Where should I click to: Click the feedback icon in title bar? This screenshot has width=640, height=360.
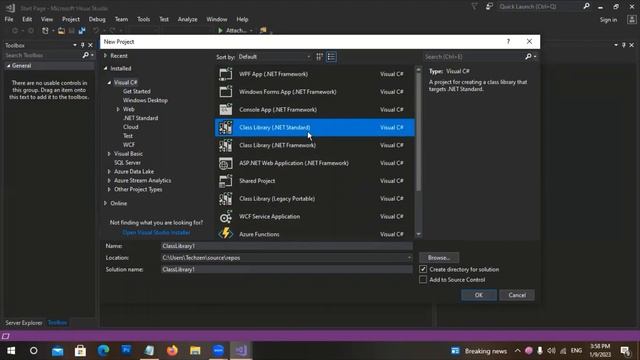tap(489, 7)
